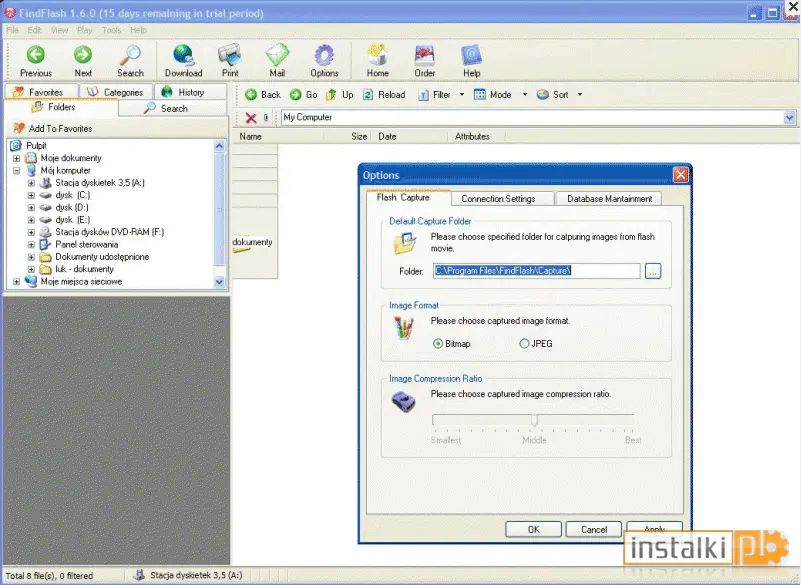The image size is (801, 585).
Task: Open the Categories side tab
Action: point(116,92)
